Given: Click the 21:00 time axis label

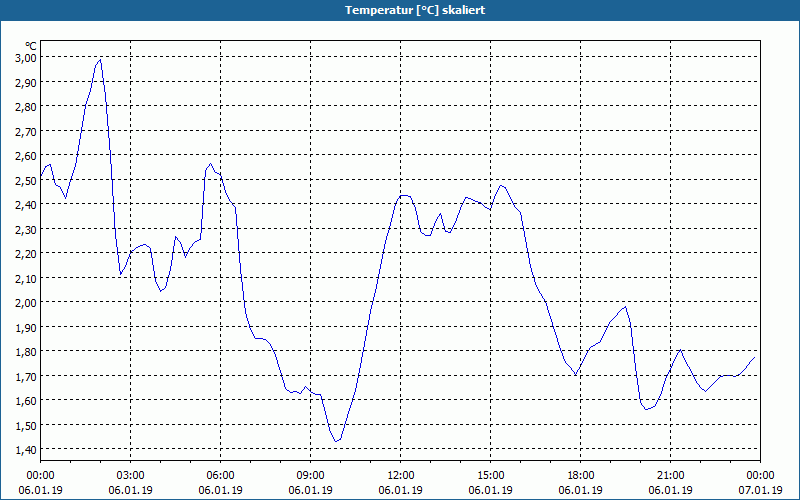Looking at the screenshot, I should (x=670, y=476).
